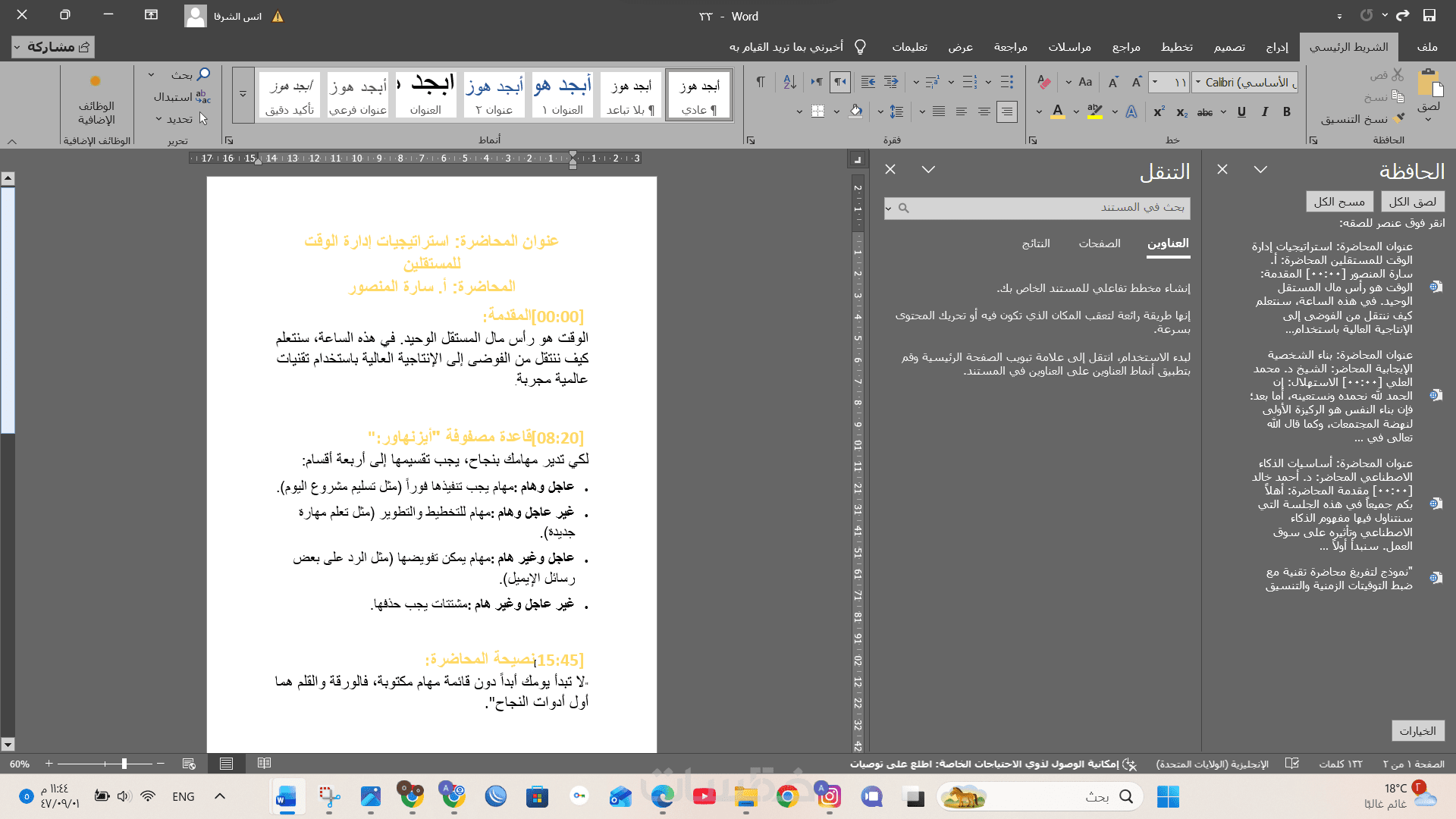1456x819 pixels.
Task: Click the clear all formatting icon
Action: [x=1044, y=82]
